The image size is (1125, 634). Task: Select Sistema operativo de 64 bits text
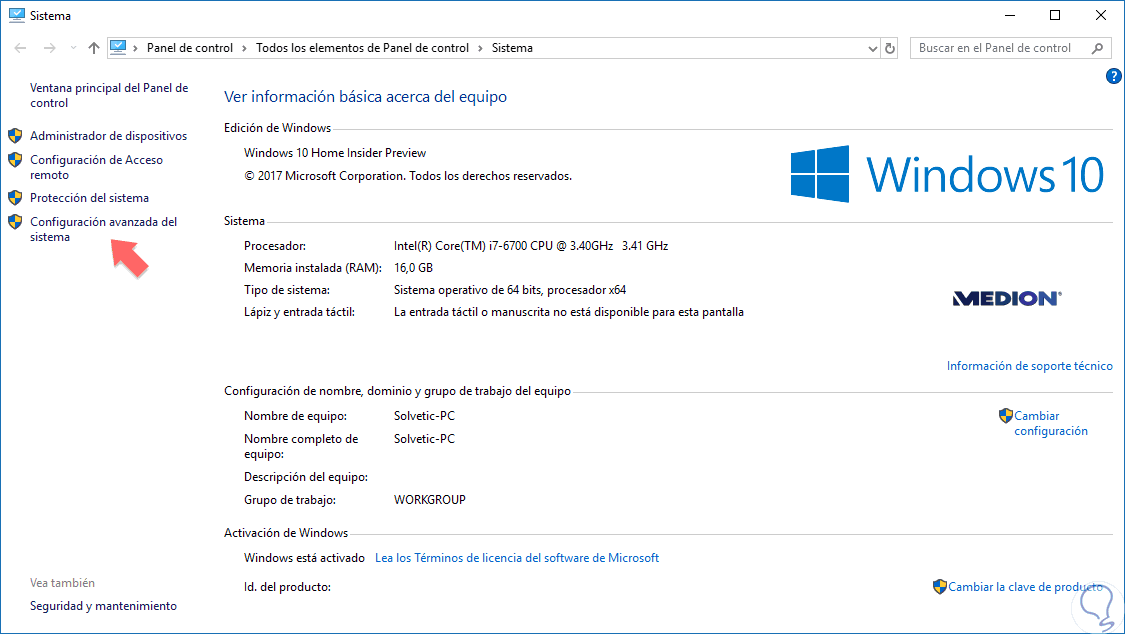(510, 290)
